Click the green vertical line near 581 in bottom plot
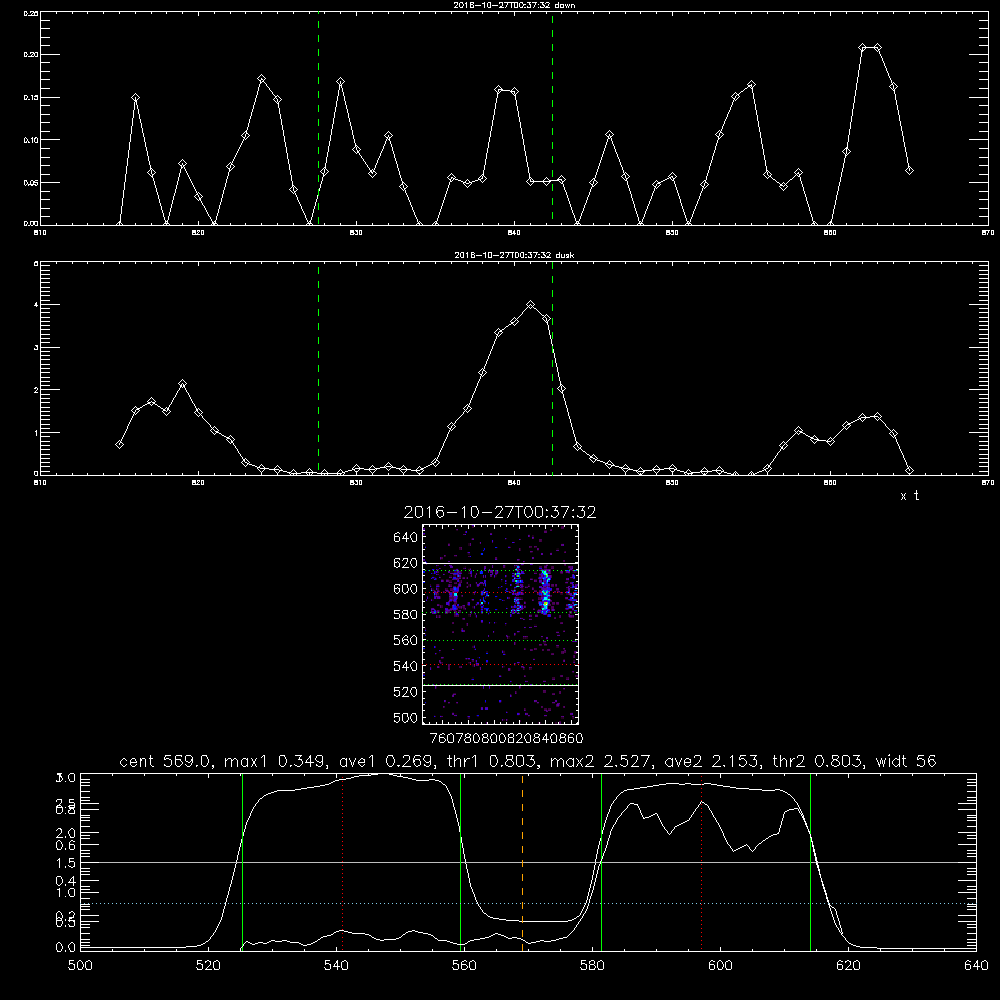Screen dimensions: 1000x1000 pyautogui.click(x=601, y=861)
